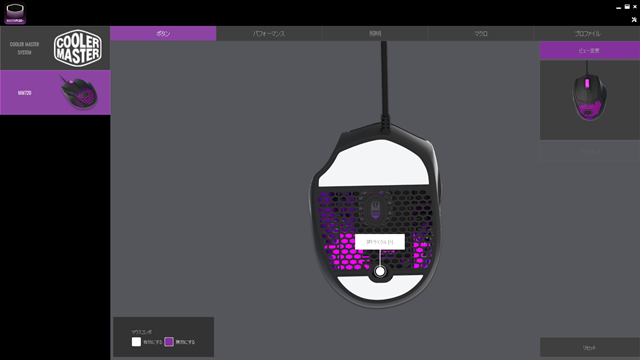Close the MasterPlus window
Image resolution: width=640 pixels, height=360 pixels.
635,7
